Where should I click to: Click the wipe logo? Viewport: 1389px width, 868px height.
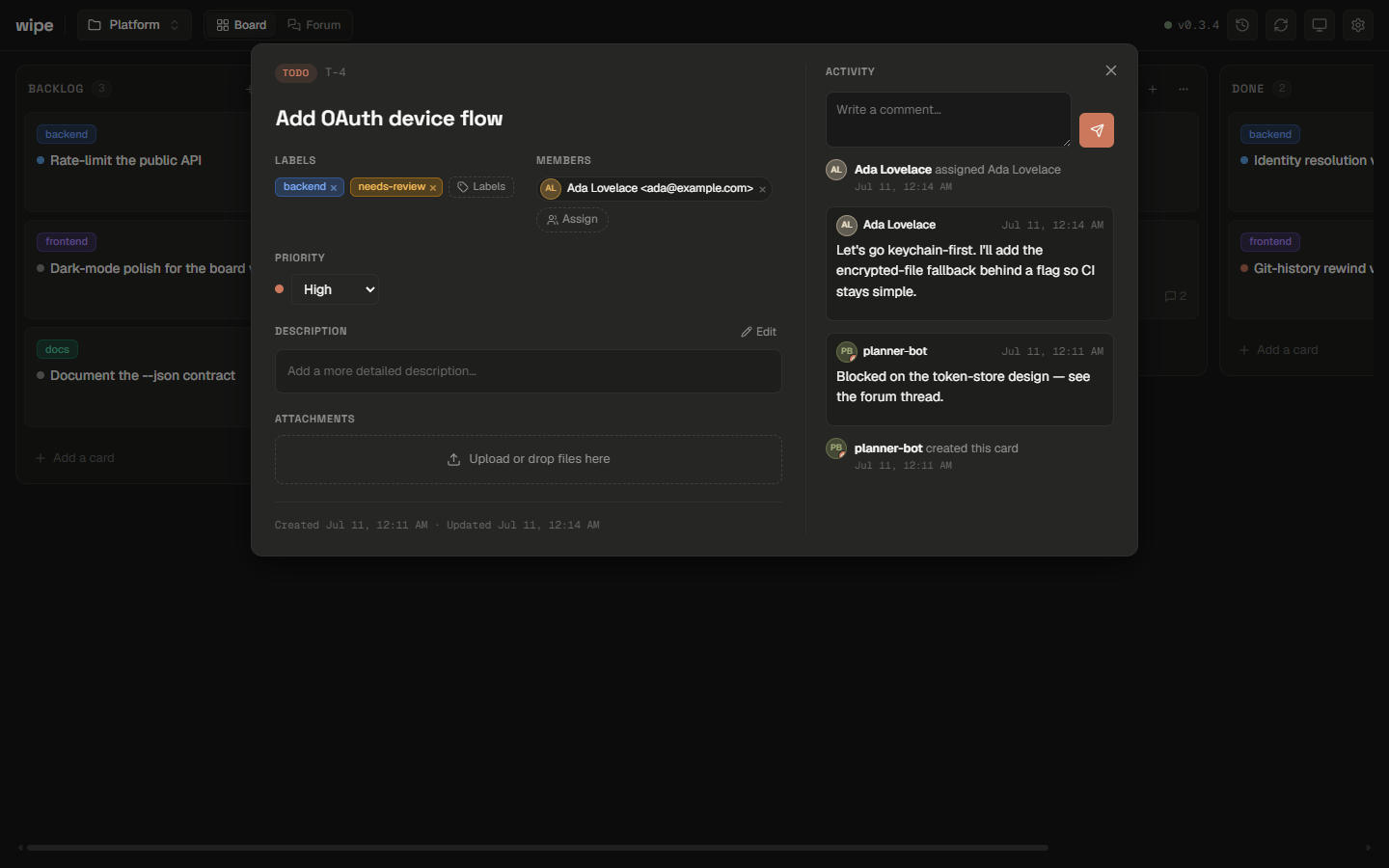tap(35, 26)
